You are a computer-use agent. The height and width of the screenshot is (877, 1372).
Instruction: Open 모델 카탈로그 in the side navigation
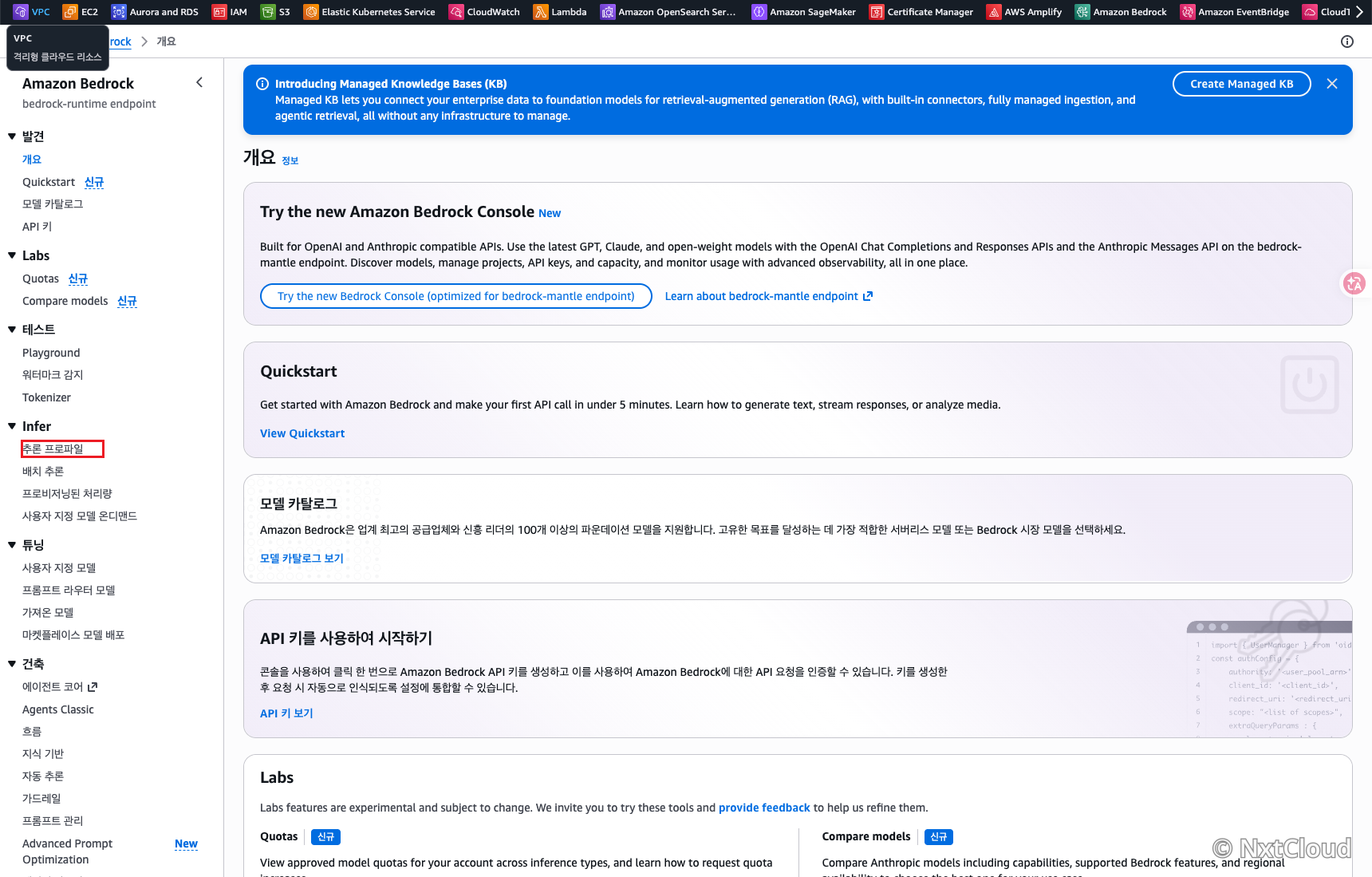pos(53,204)
